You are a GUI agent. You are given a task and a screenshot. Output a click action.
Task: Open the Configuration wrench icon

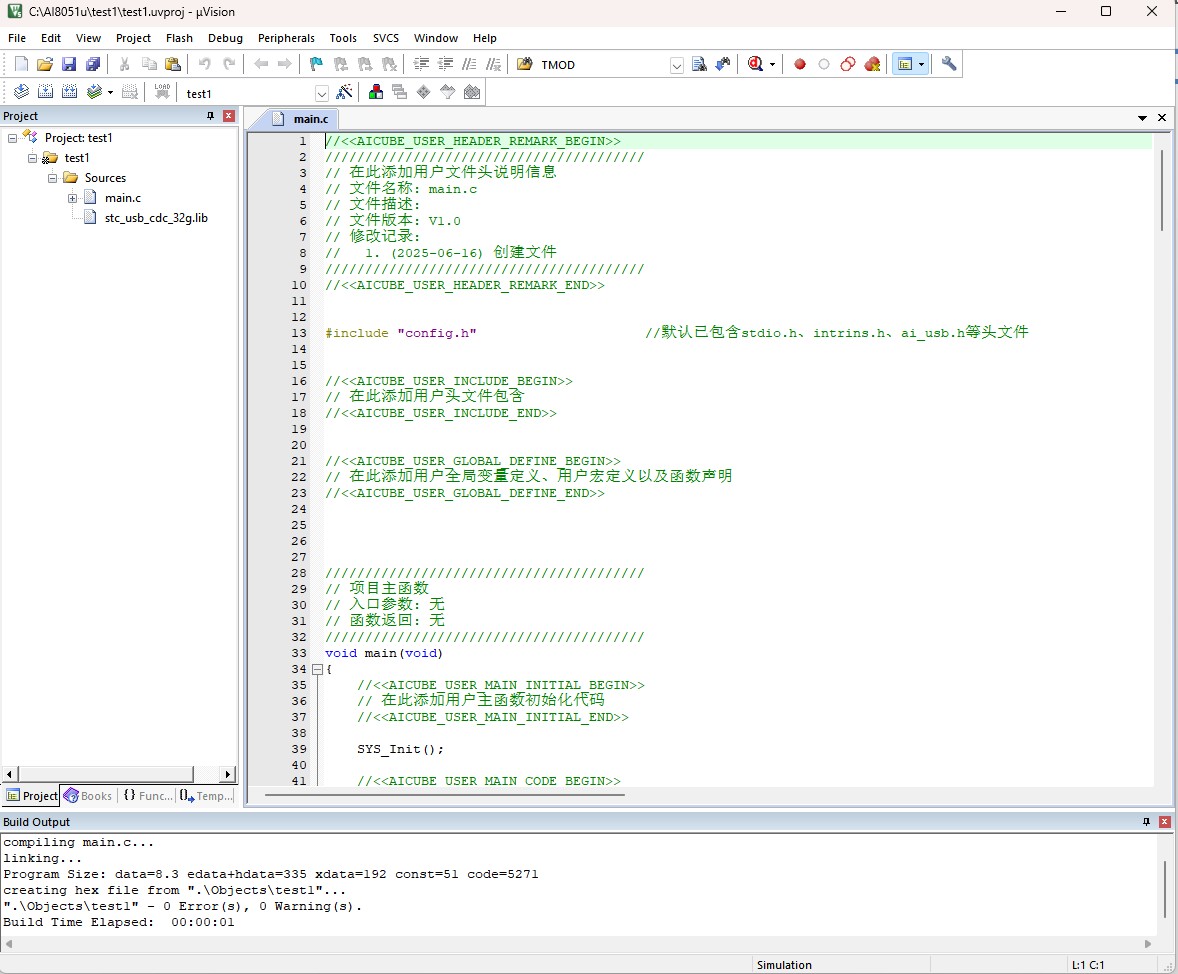click(949, 65)
